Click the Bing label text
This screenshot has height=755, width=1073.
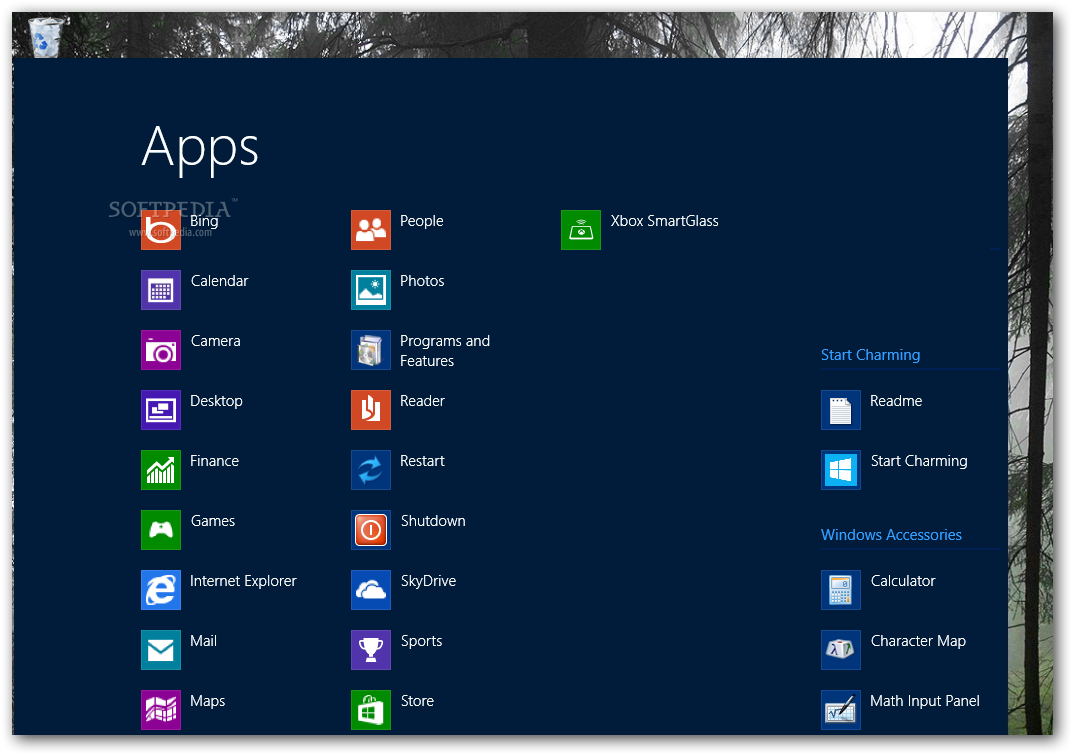click(204, 221)
